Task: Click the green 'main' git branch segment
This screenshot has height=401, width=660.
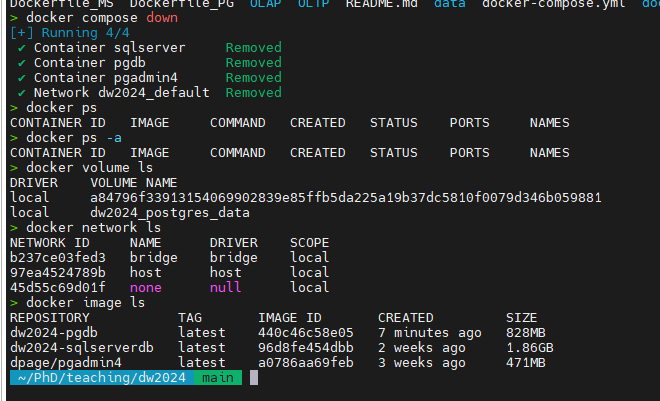Action: (218, 378)
